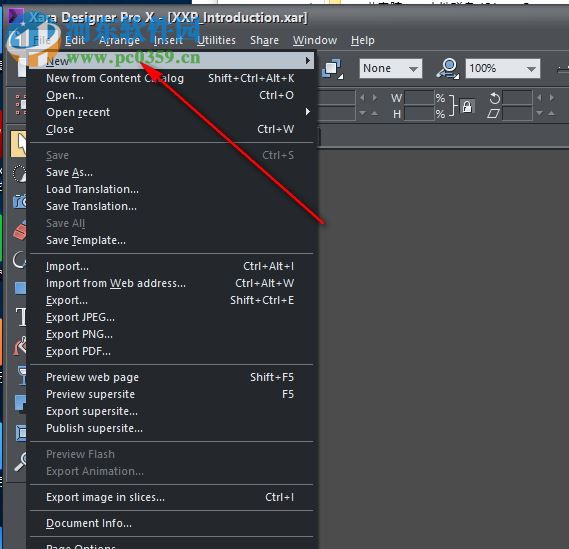The image size is (569, 549).
Task: Choose Export... with Shift+Ctrl+E shortcut
Action: (x=171, y=300)
